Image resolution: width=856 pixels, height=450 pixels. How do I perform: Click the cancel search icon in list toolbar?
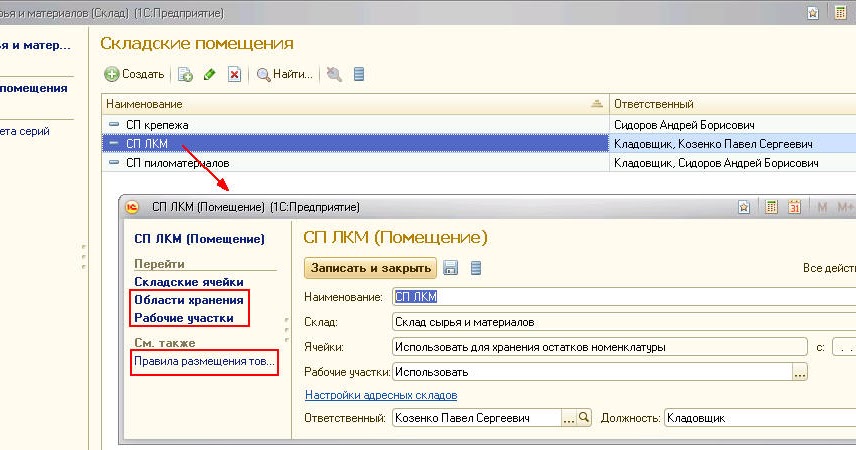[x=334, y=74]
